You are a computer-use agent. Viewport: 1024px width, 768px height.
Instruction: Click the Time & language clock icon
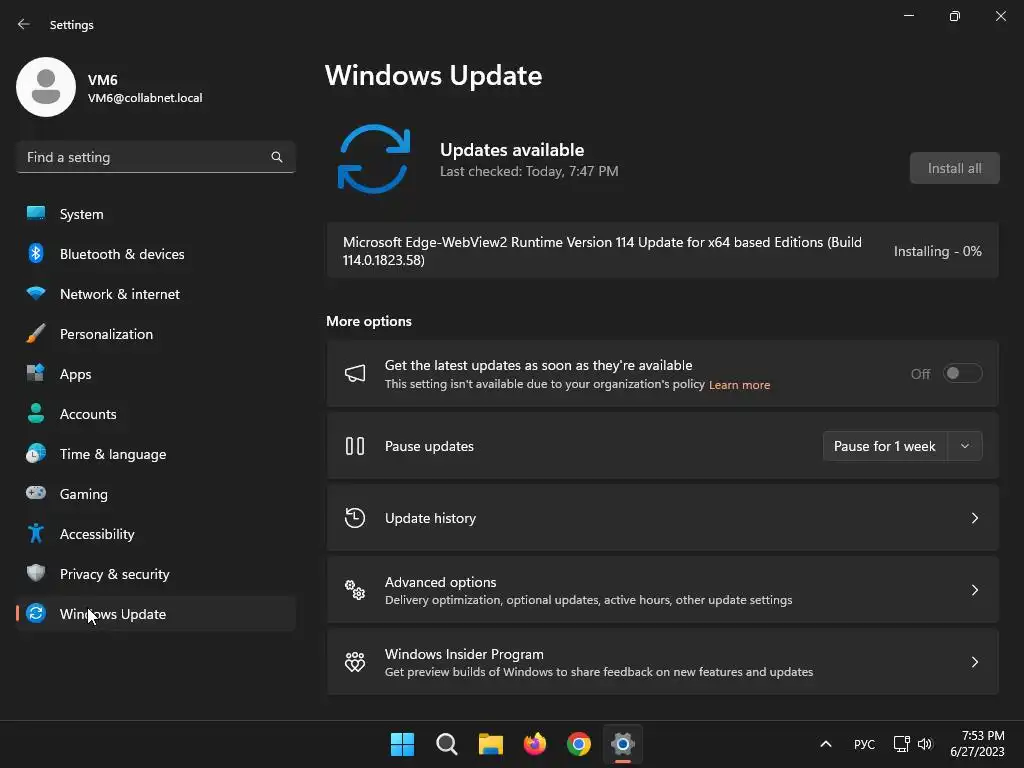36,453
